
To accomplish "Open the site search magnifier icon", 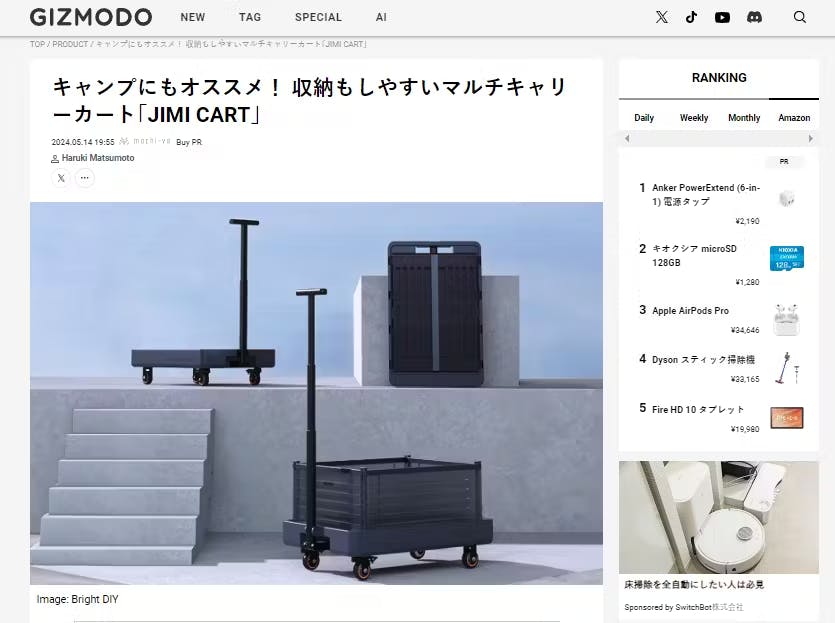I will [800, 17].
